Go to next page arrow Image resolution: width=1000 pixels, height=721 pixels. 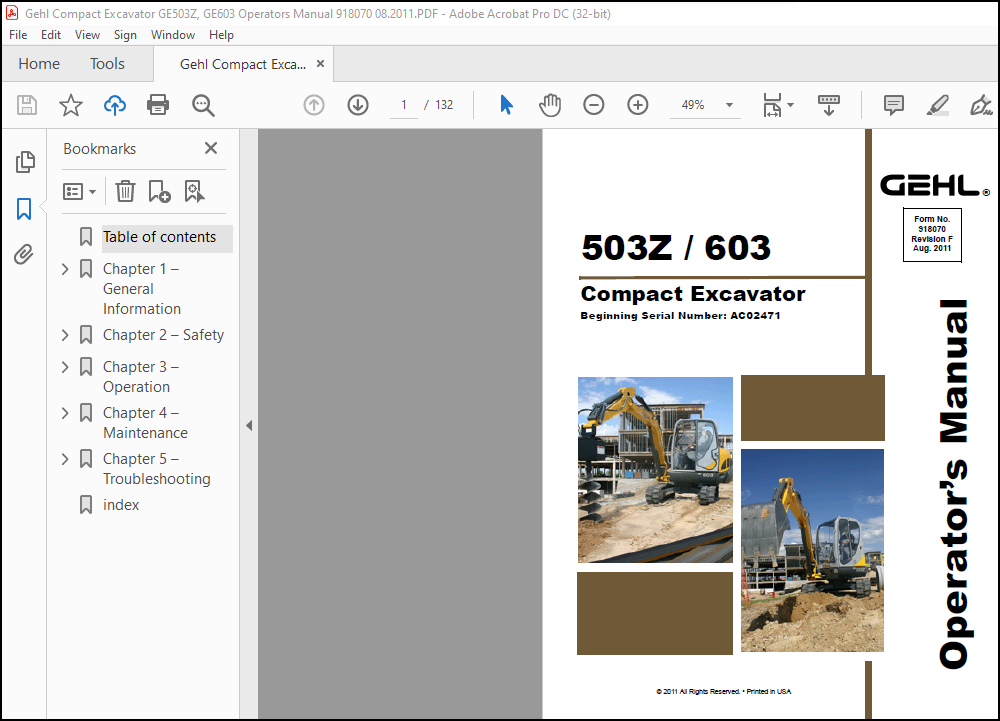click(358, 105)
